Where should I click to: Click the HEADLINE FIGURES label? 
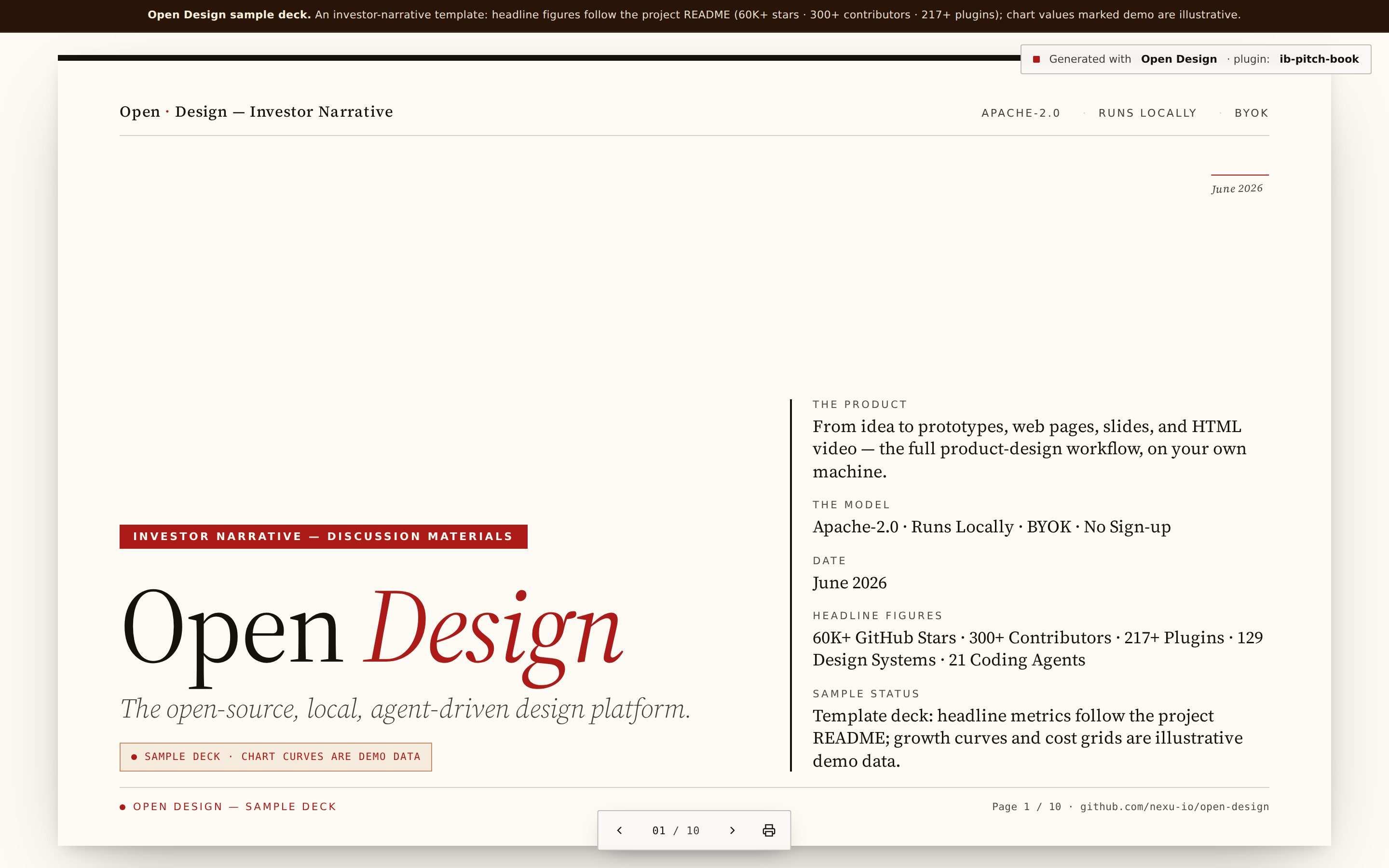(878, 615)
